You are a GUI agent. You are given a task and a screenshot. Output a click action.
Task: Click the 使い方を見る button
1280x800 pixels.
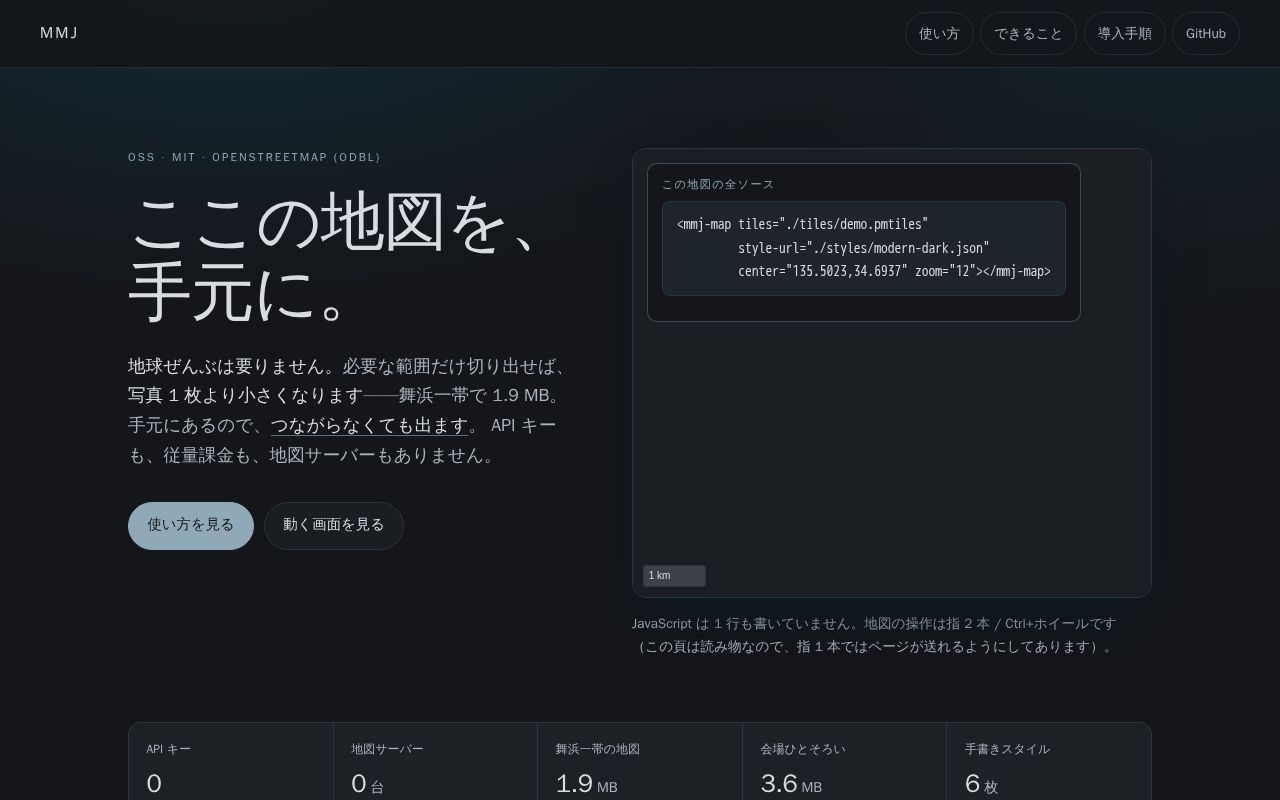click(x=191, y=526)
